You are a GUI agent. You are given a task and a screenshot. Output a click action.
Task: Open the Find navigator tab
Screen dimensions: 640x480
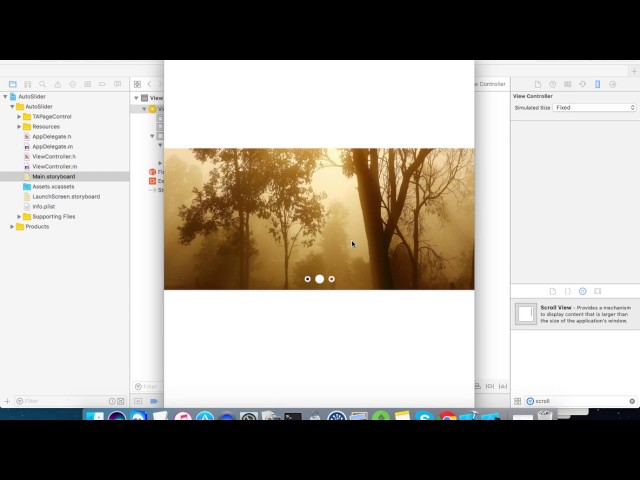42,84
